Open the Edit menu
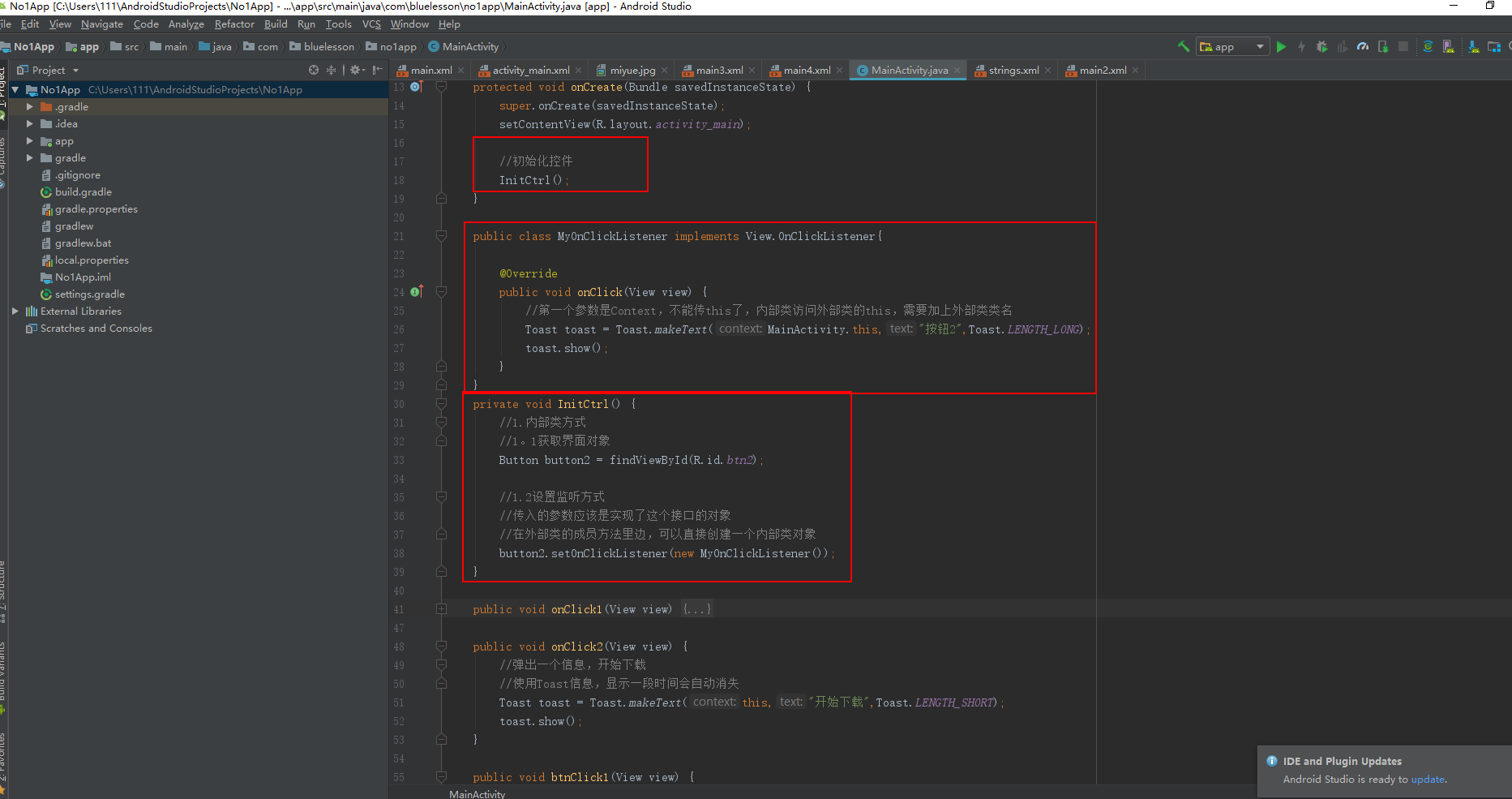Image resolution: width=1512 pixels, height=799 pixels. coord(30,24)
